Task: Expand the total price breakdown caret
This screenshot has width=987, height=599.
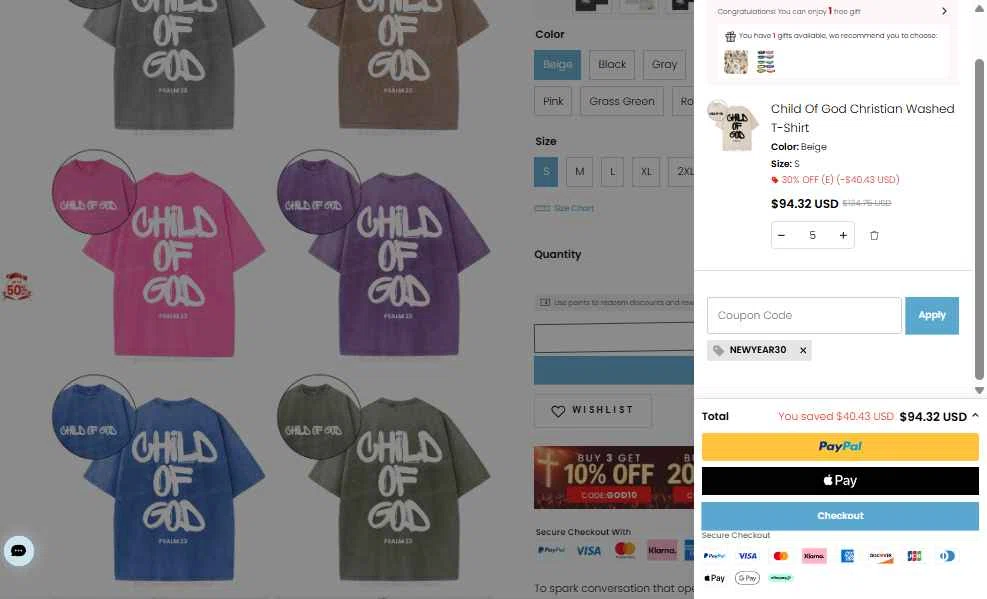Action: click(975, 416)
